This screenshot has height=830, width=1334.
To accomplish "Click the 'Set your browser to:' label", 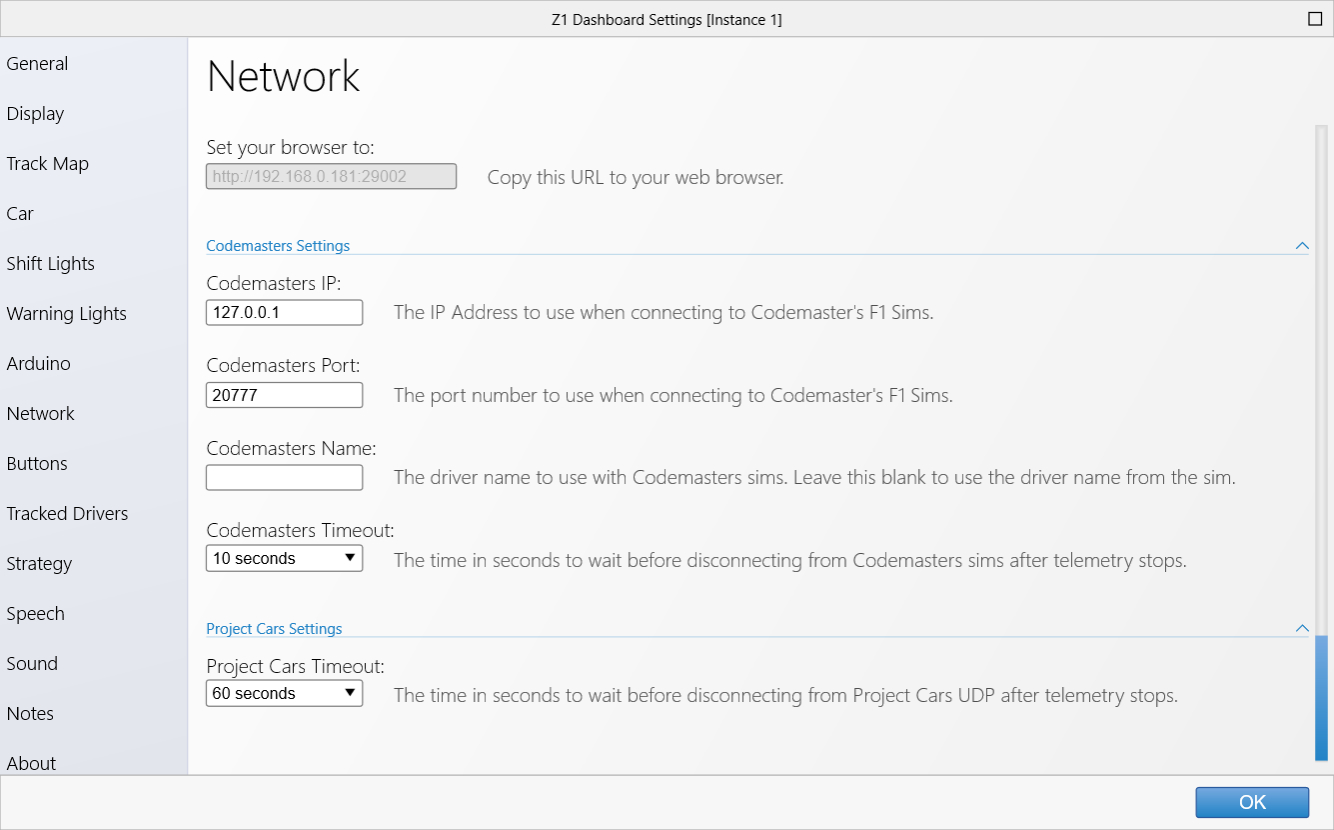I will coord(290,148).
